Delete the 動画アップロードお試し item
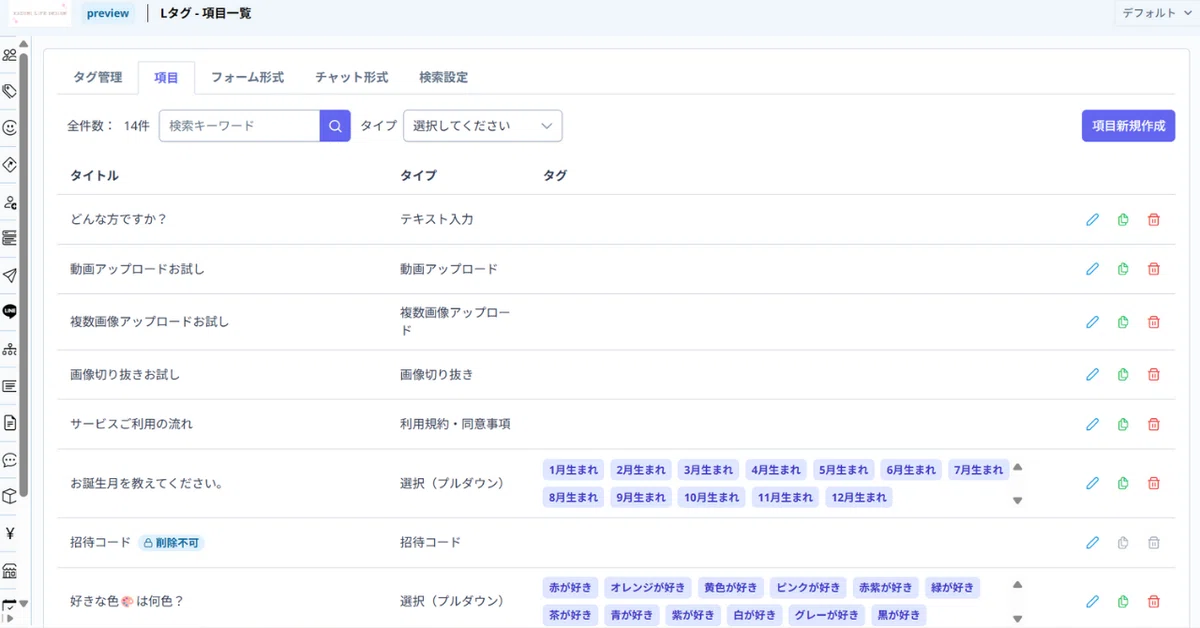This screenshot has height=628, width=1200. click(1153, 269)
